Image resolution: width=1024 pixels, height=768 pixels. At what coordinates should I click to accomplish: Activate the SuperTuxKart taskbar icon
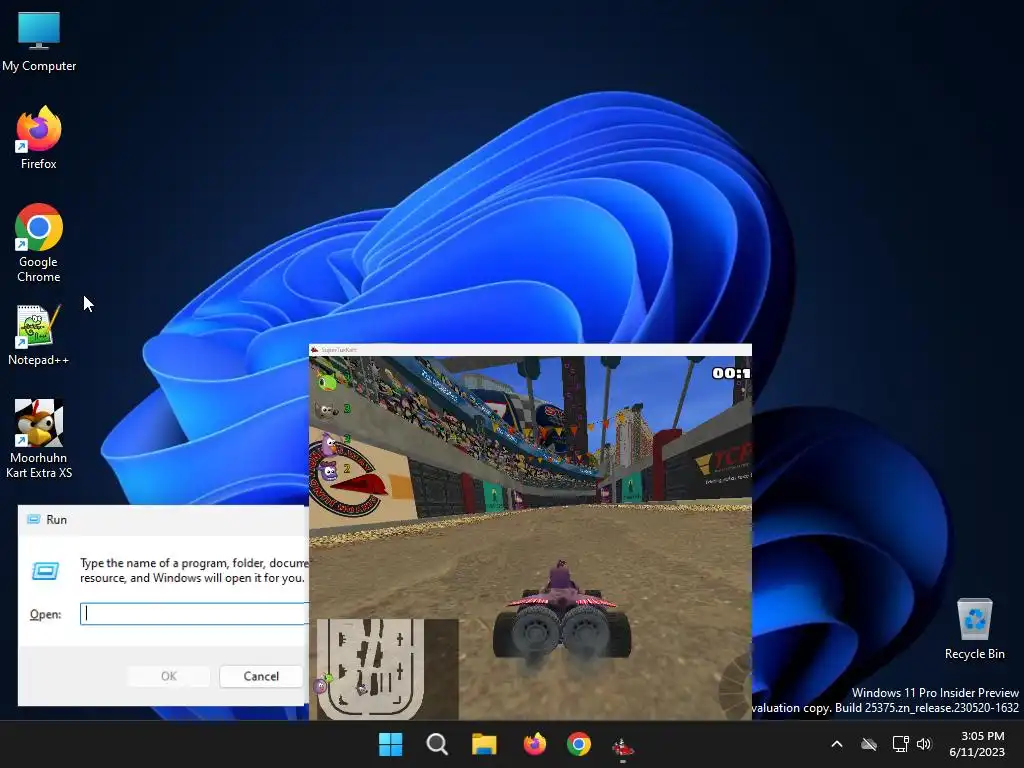pos(622,745)
